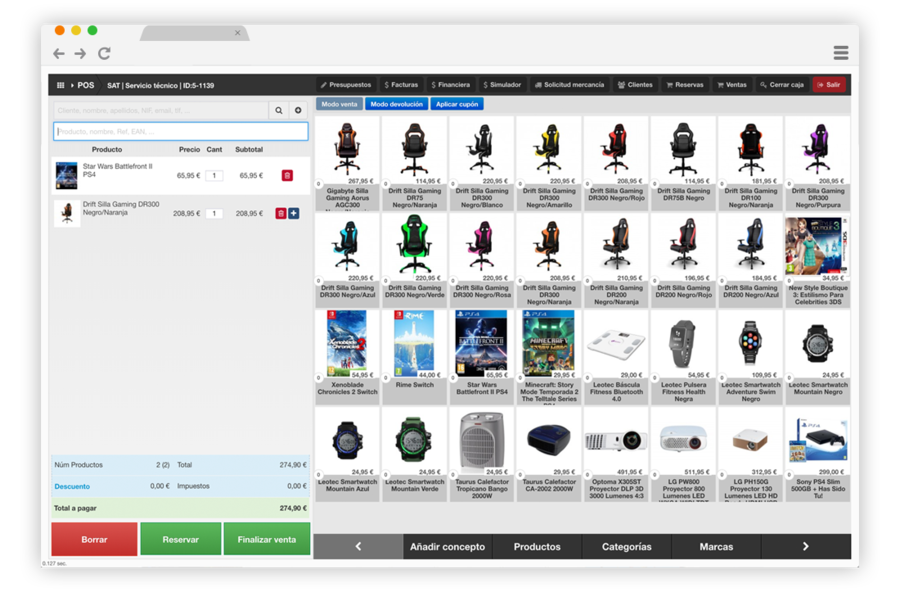Add Drift DR300 Negro/Amarillo chair
The width and height of the screenshot is (900, 601).
549,163
